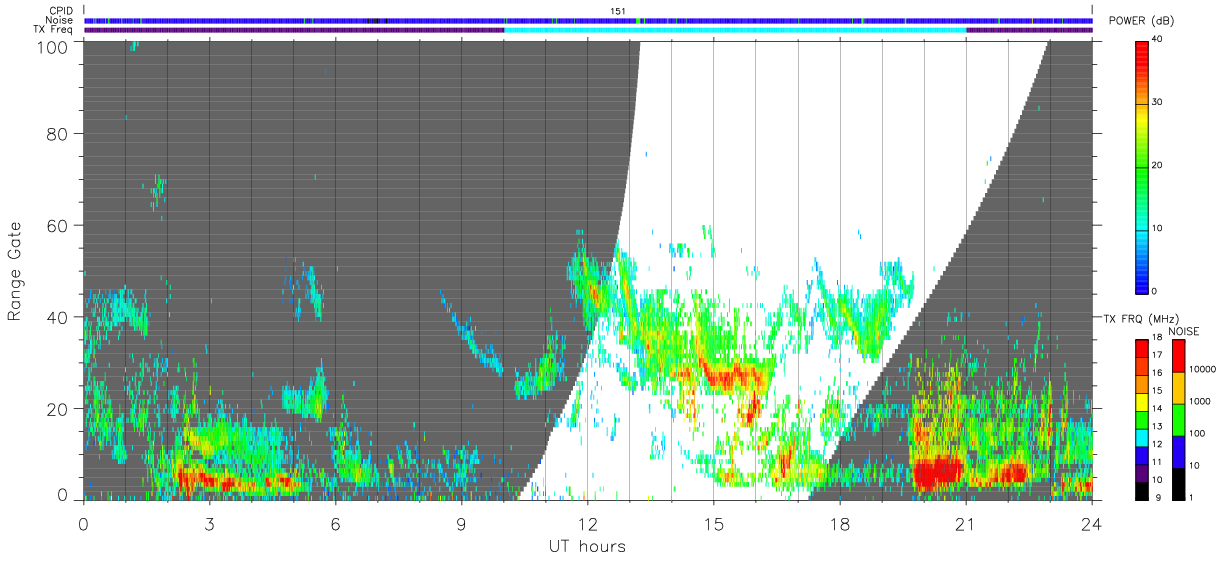This screenshot has height=567, width=1228.
Task: Click the 3 tick on UT hours axis
Action: (x=209, y=524)
